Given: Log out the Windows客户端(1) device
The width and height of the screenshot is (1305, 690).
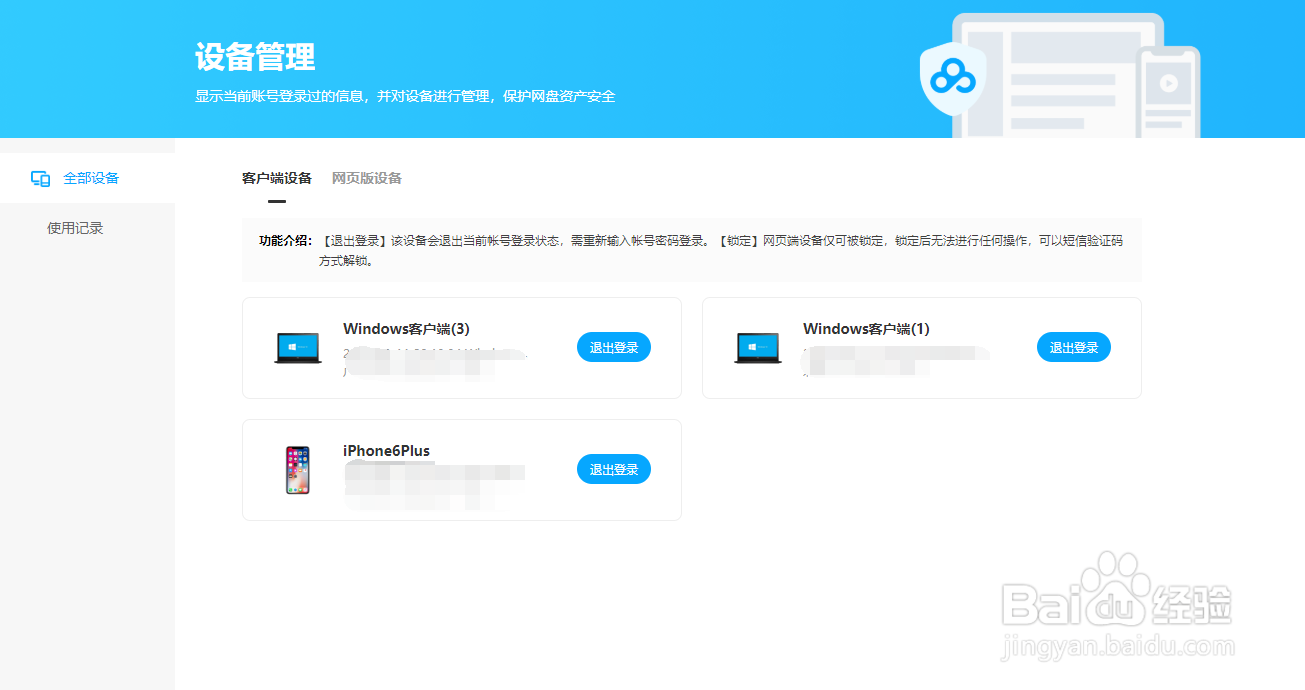Looking at the screenshot, I should point(1074,347).
